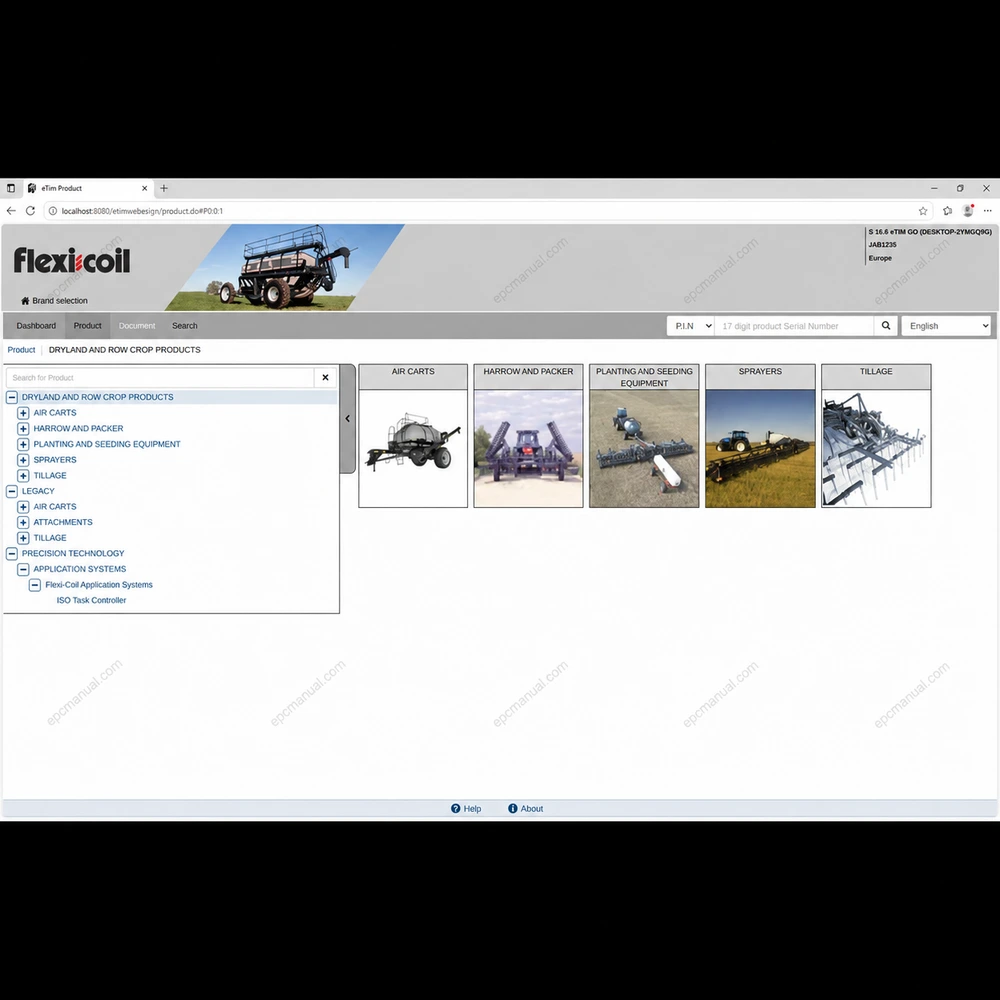The height and width of the screenshot is (1000, 1000).
Task: Open the HARROW AND PACKER product card
Action: 528,436
